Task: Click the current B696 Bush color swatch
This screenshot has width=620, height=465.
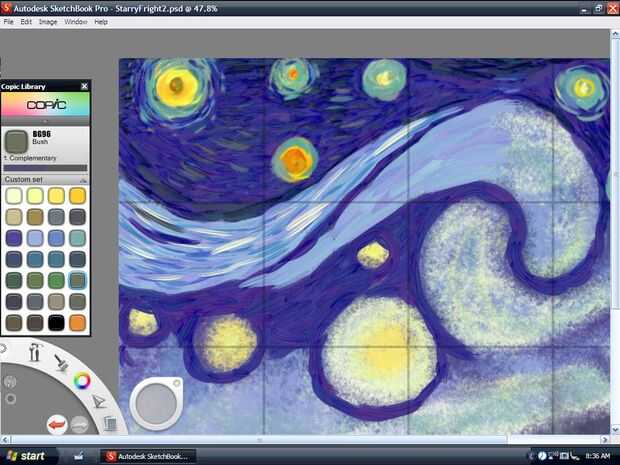Action: (x=16, y=141)
